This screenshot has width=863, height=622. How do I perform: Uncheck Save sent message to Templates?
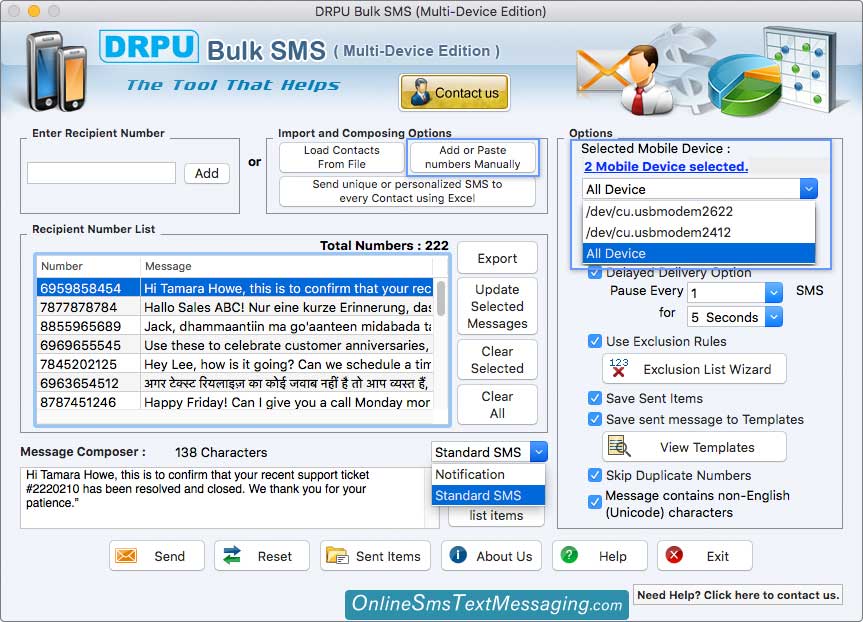(x=594, y=419)
